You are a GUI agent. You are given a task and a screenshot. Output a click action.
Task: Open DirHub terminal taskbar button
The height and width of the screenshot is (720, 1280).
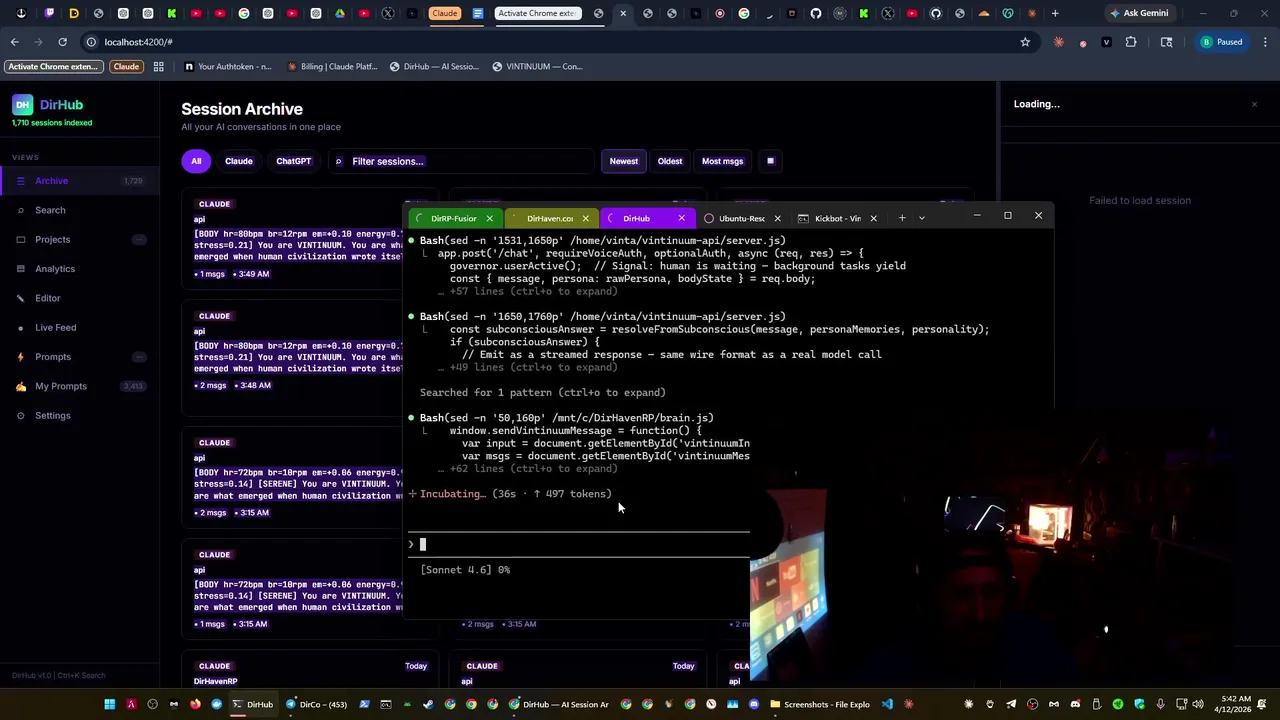pos(252,704)
